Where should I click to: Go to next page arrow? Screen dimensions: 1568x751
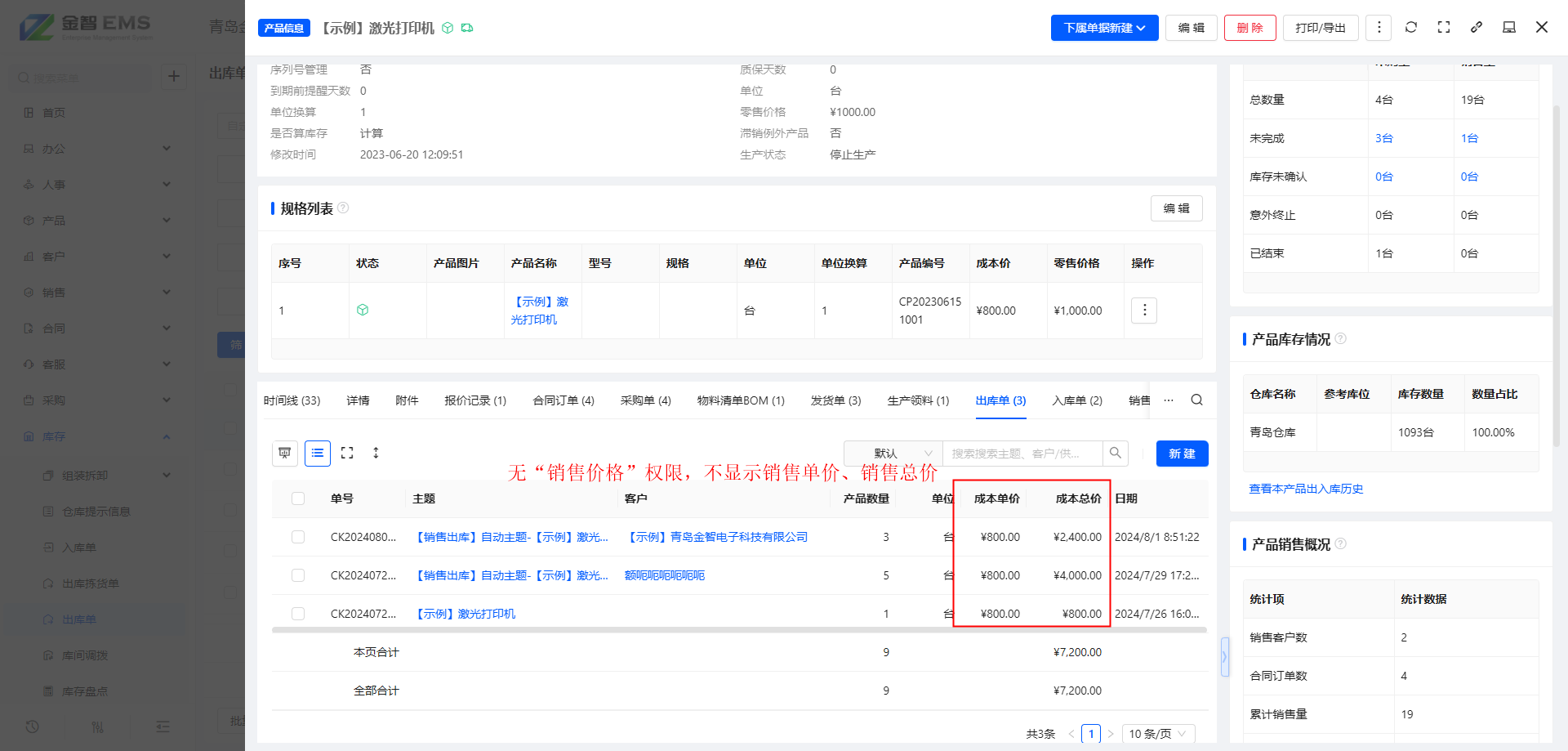1111,734
